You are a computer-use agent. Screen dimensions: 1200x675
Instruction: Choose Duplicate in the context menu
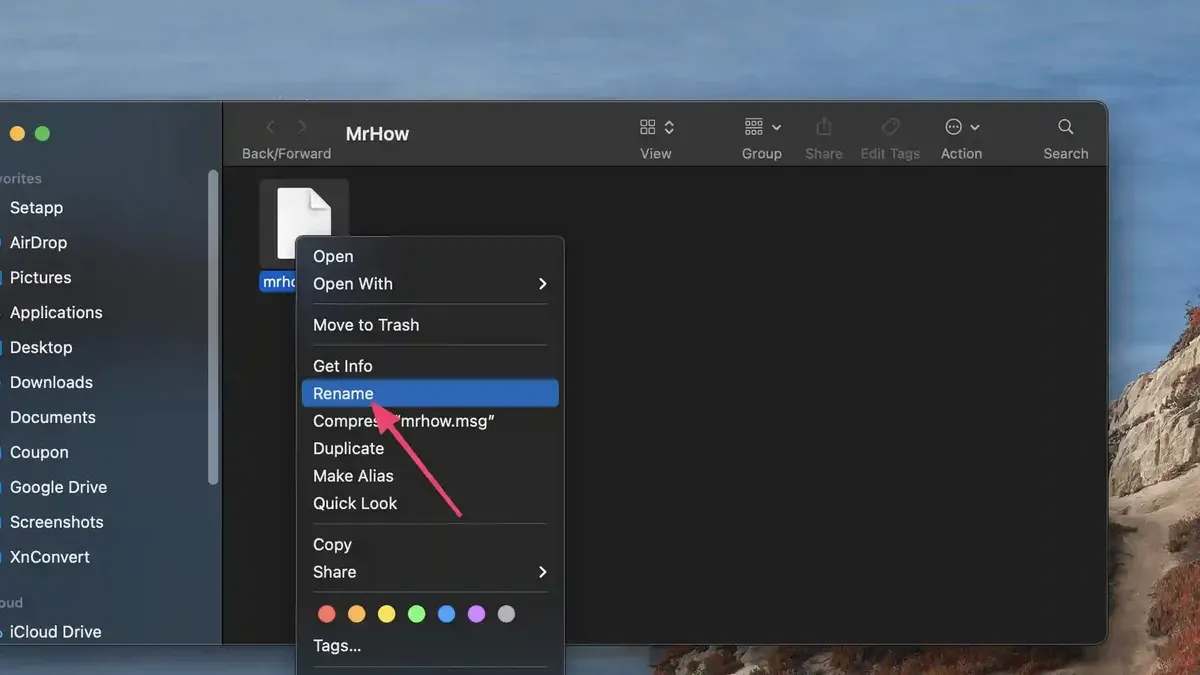click(x=430, y=449)
